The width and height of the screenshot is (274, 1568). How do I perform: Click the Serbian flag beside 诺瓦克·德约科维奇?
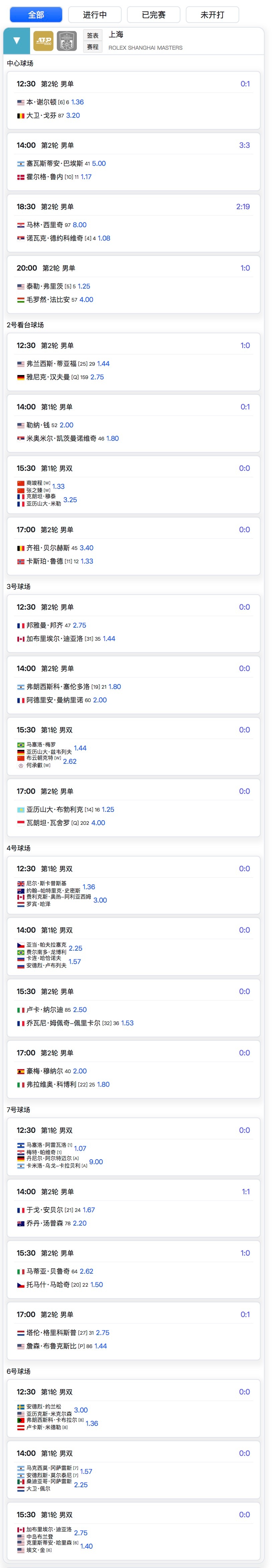pos(21,239)
